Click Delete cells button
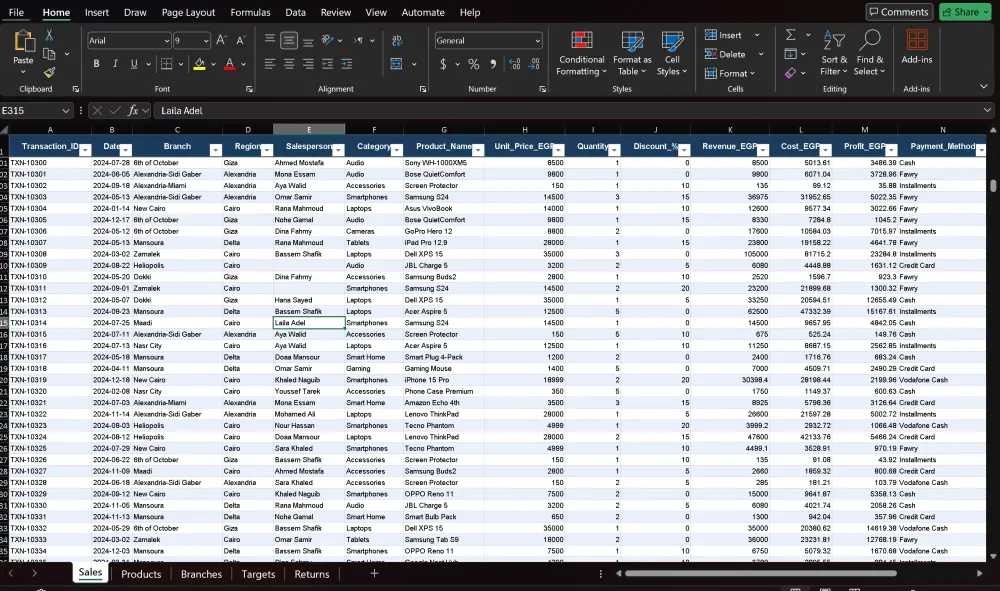1000x591 pixels. click(x=725, y=54)
